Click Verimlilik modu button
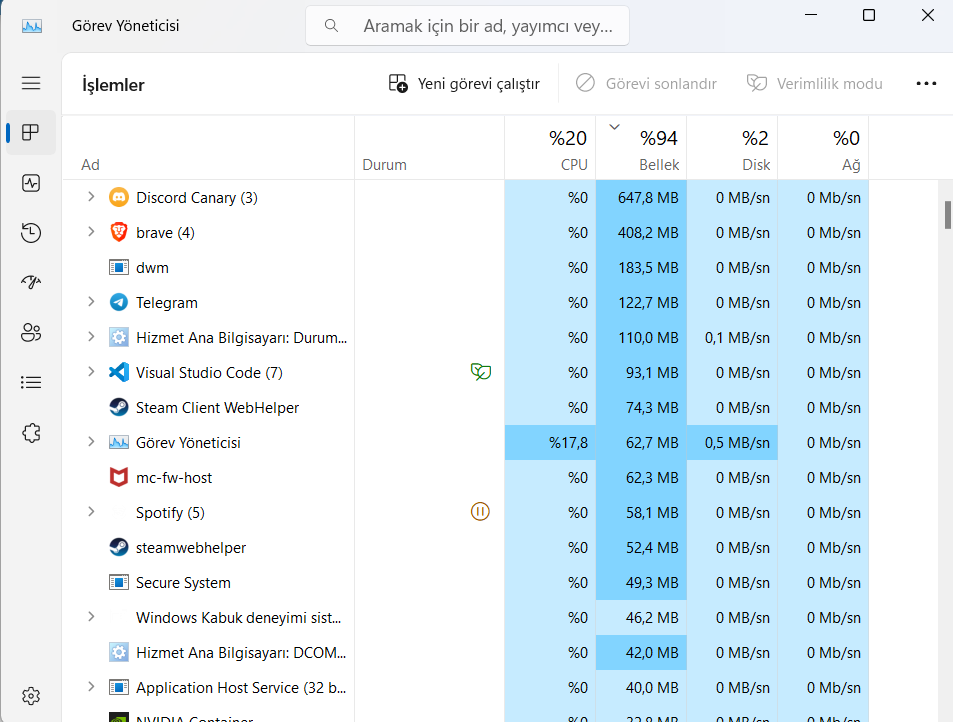The image size is (953, 722). tap(814, 83)
